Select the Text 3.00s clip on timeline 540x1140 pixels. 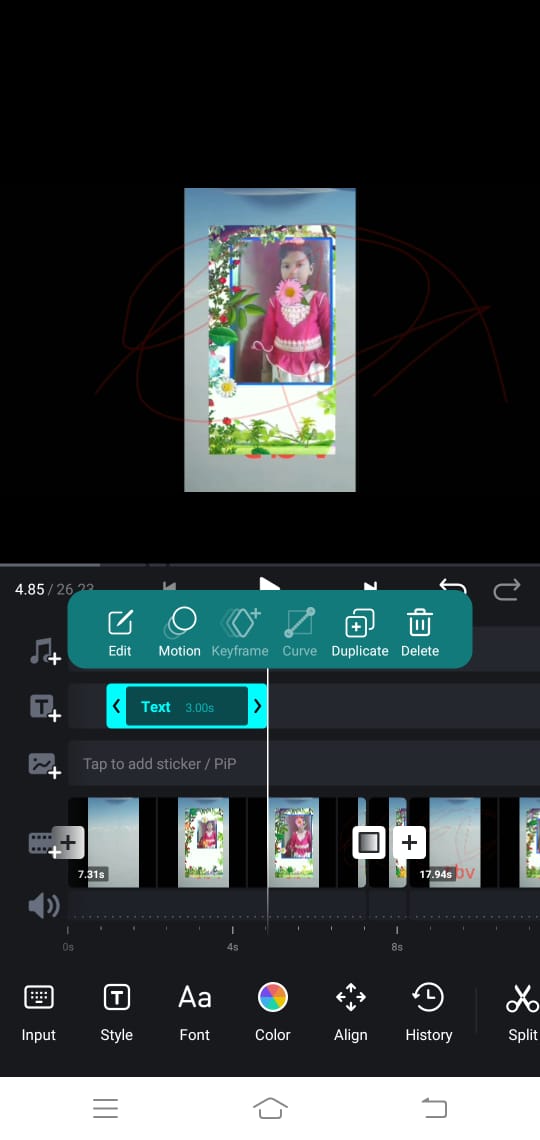click(x=187, y=706)
